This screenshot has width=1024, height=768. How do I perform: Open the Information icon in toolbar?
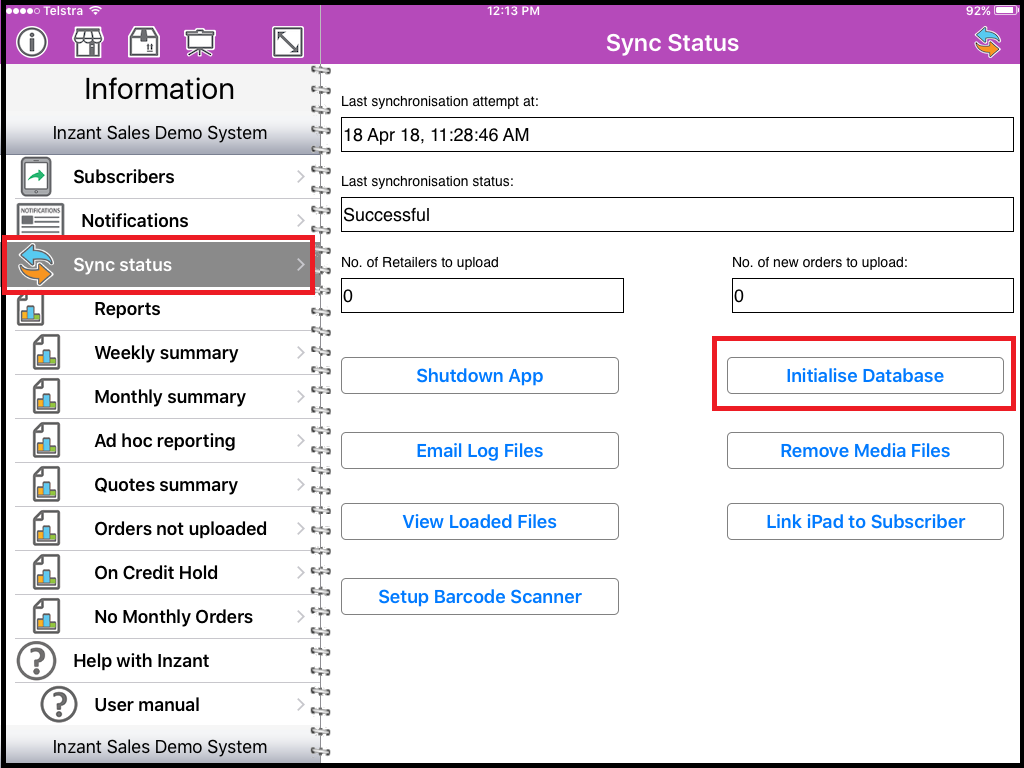(x=32, y=42)
